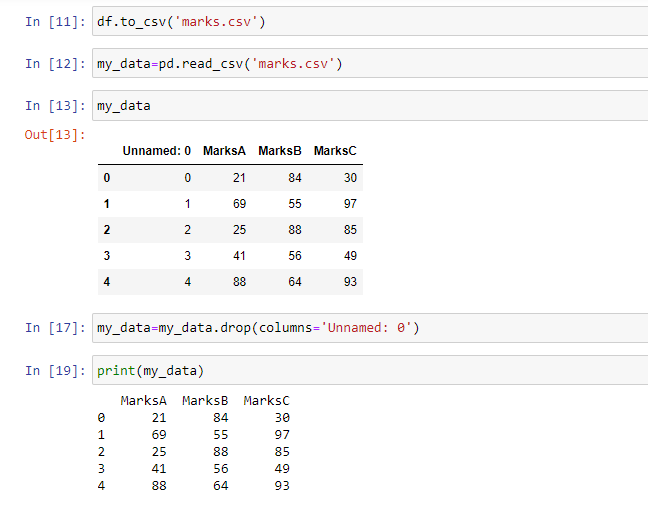Click the MarksB header in the Out[13] table
This screenshot has width=648, height=506.
[280, 151]
